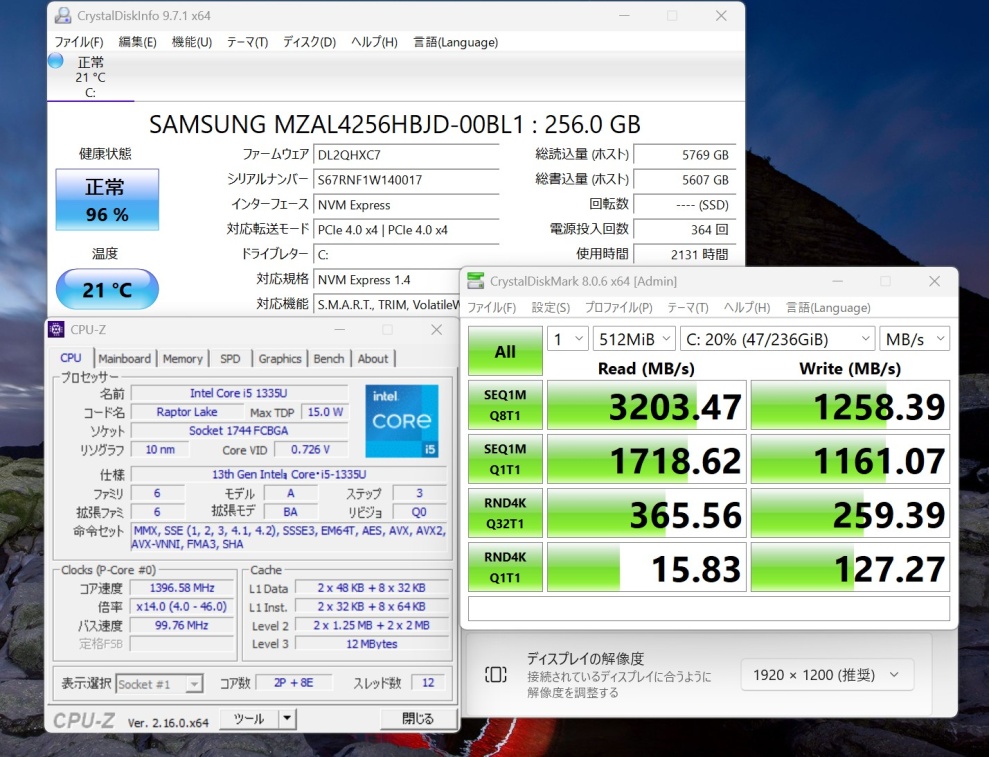Open the Bench tab in CPU-Z
This screenshot has width=989, height=757.
(328, 358)
